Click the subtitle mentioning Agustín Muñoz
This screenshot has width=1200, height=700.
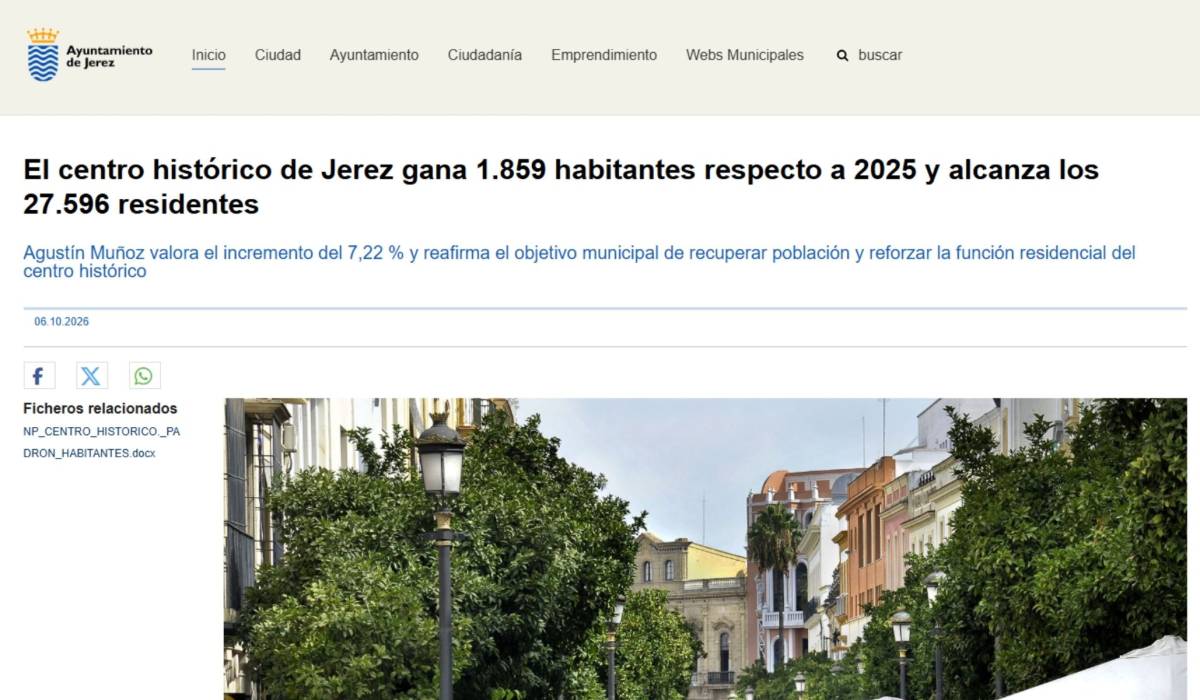[579, 262]
